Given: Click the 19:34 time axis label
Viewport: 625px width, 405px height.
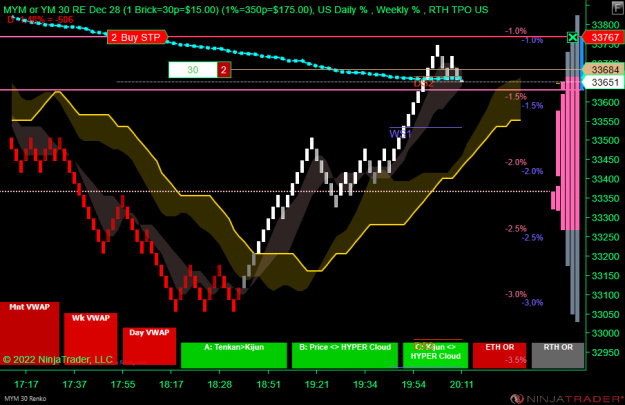Looking at the screenshot, I should point(365,385).
